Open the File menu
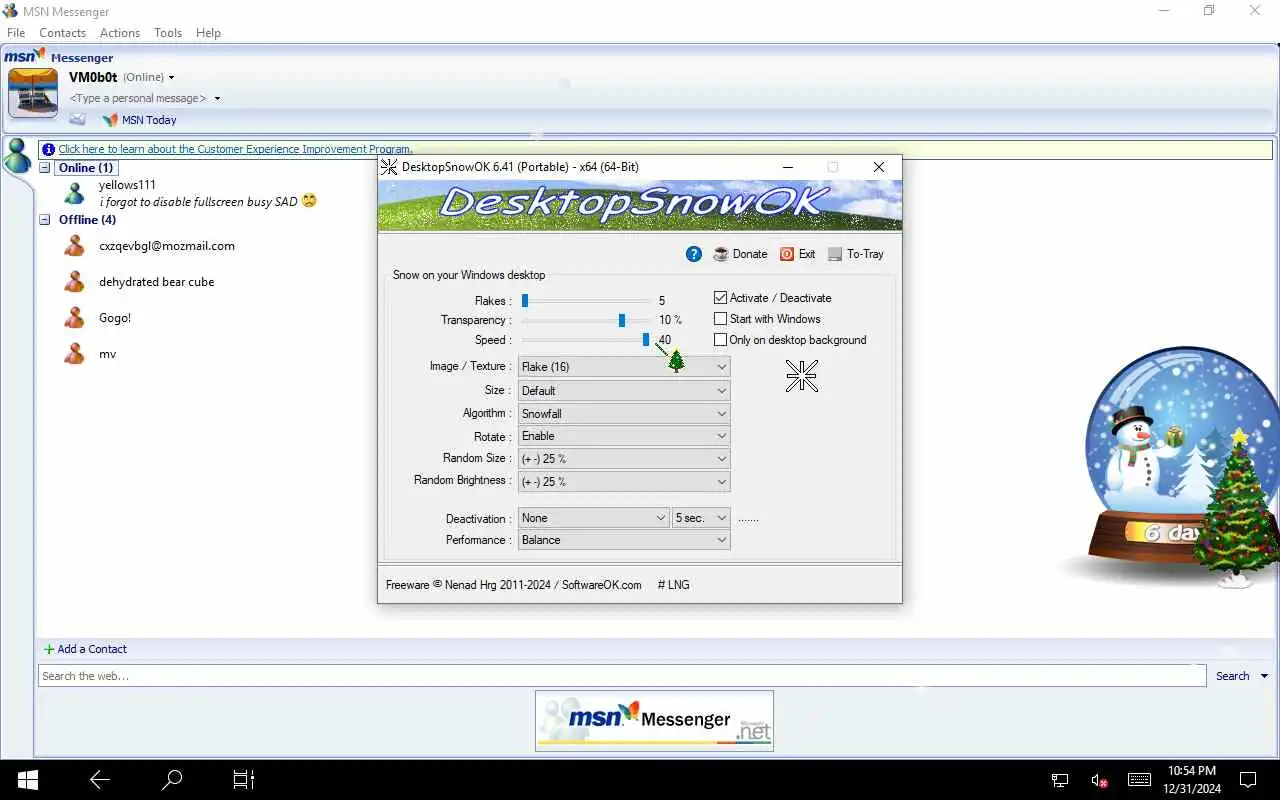The width and height of the screenshot is (1280, 800). coord(16,33)
